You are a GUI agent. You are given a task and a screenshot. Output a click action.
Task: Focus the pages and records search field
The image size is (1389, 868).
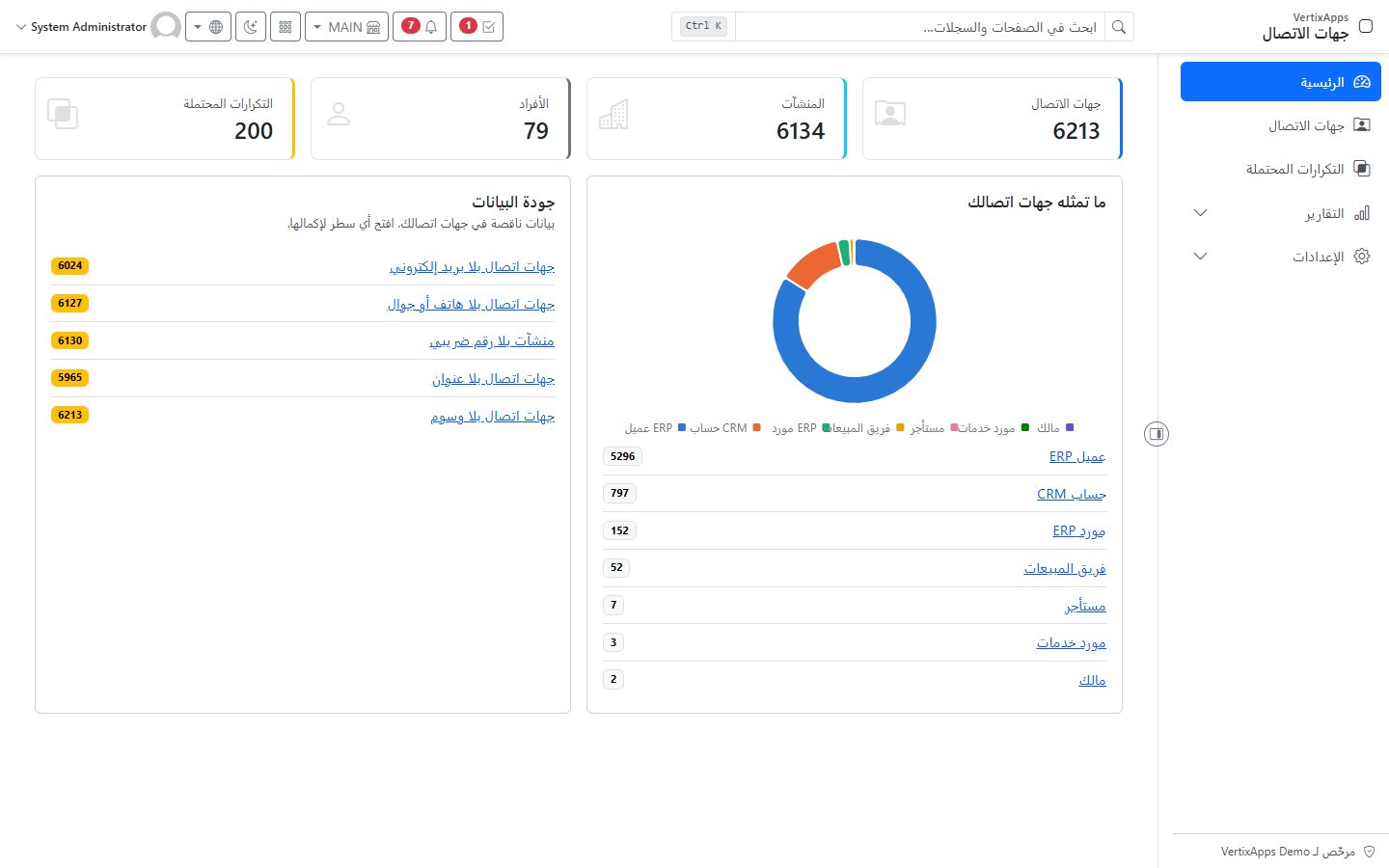click(919, 27)
